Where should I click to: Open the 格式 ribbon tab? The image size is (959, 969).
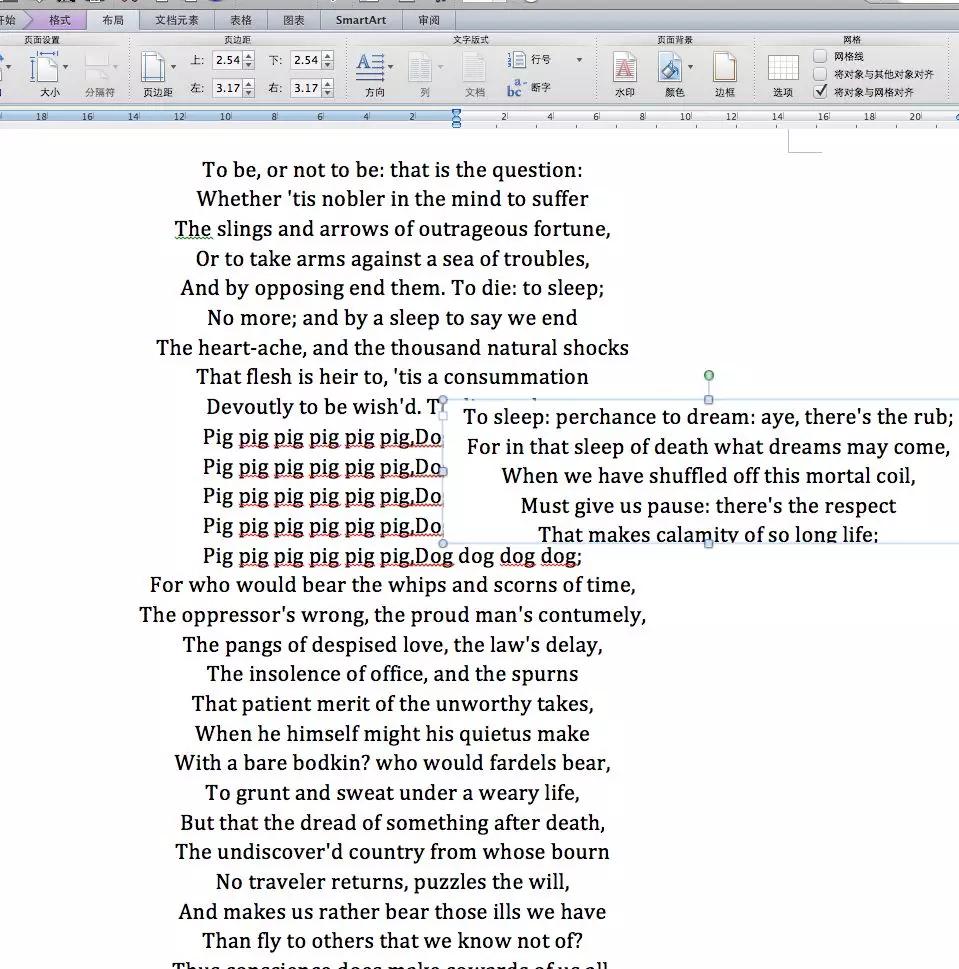click(x=60, y=20)
